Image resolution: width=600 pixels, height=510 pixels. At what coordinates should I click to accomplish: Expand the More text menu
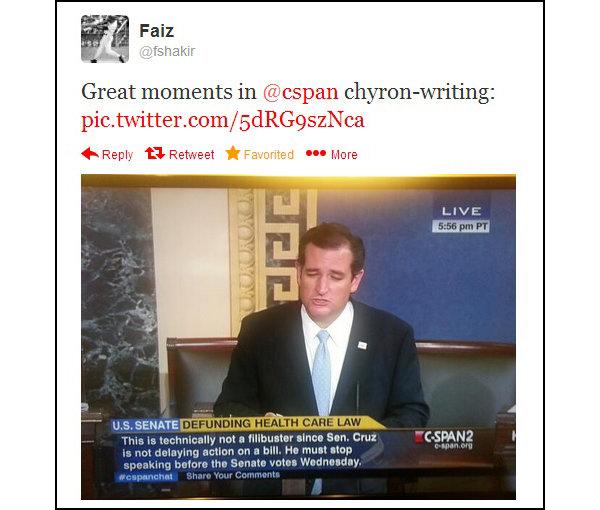[x=344, y=155]
